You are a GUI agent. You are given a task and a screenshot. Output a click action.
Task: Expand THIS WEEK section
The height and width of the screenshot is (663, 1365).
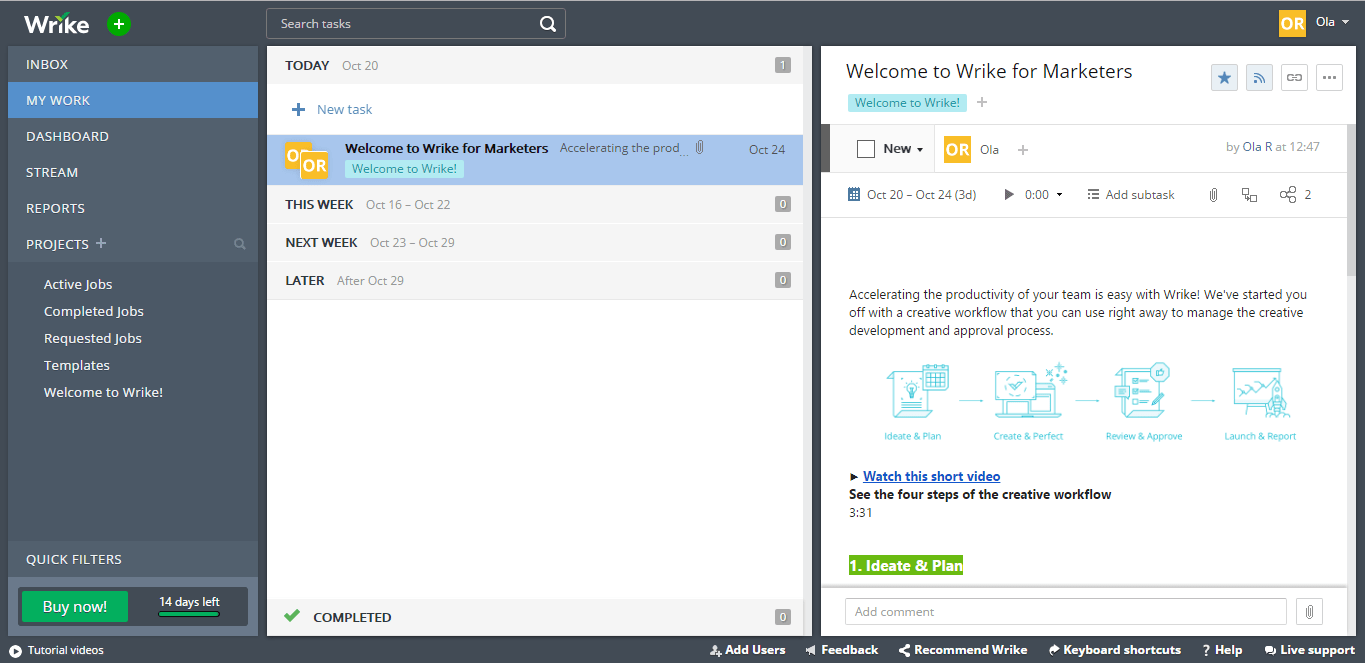535,204
